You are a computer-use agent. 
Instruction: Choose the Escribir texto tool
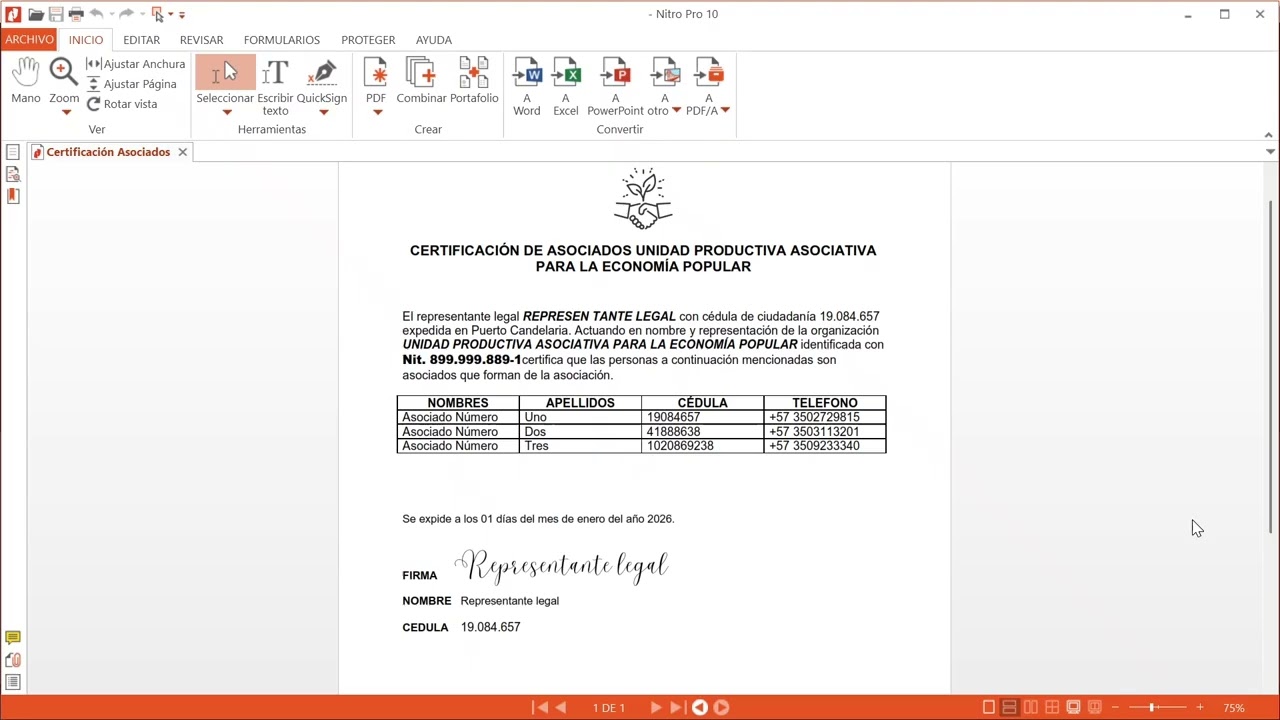coord(275,86)
